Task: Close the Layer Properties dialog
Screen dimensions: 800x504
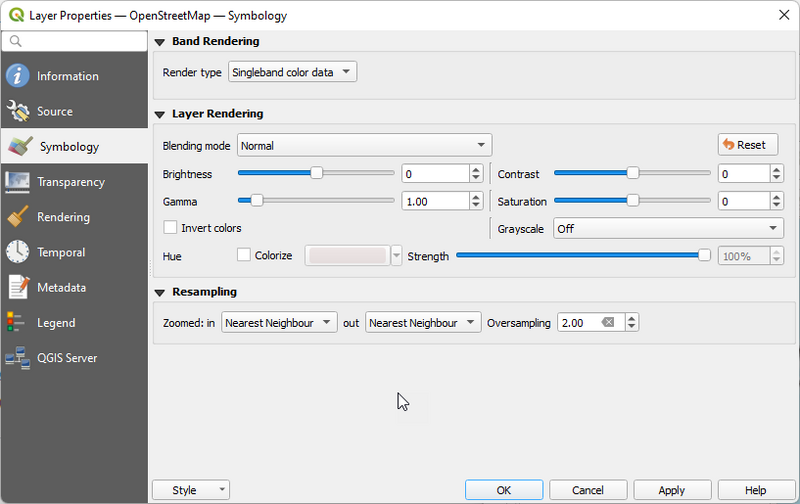Action: [784, 15]
